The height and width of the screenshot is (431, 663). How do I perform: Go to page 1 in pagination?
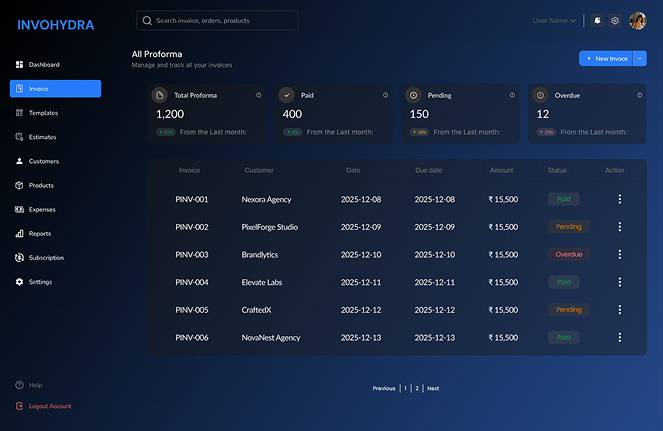[405, 388]
